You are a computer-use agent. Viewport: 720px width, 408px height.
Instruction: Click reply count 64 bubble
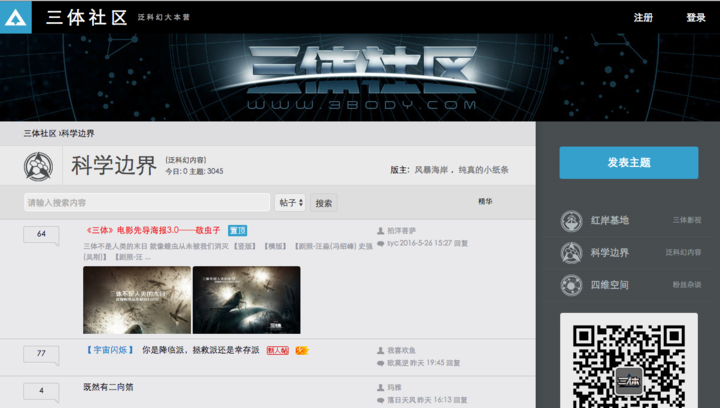[x=41, y=235]
